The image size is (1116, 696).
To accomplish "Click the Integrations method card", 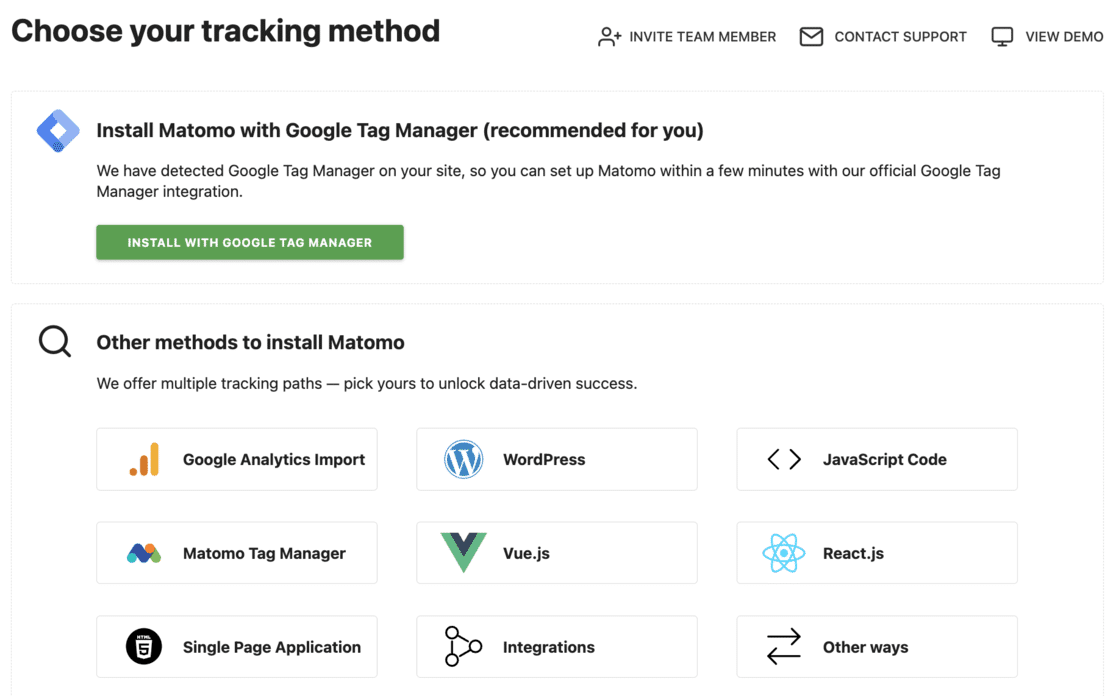I will click(556, 647).
